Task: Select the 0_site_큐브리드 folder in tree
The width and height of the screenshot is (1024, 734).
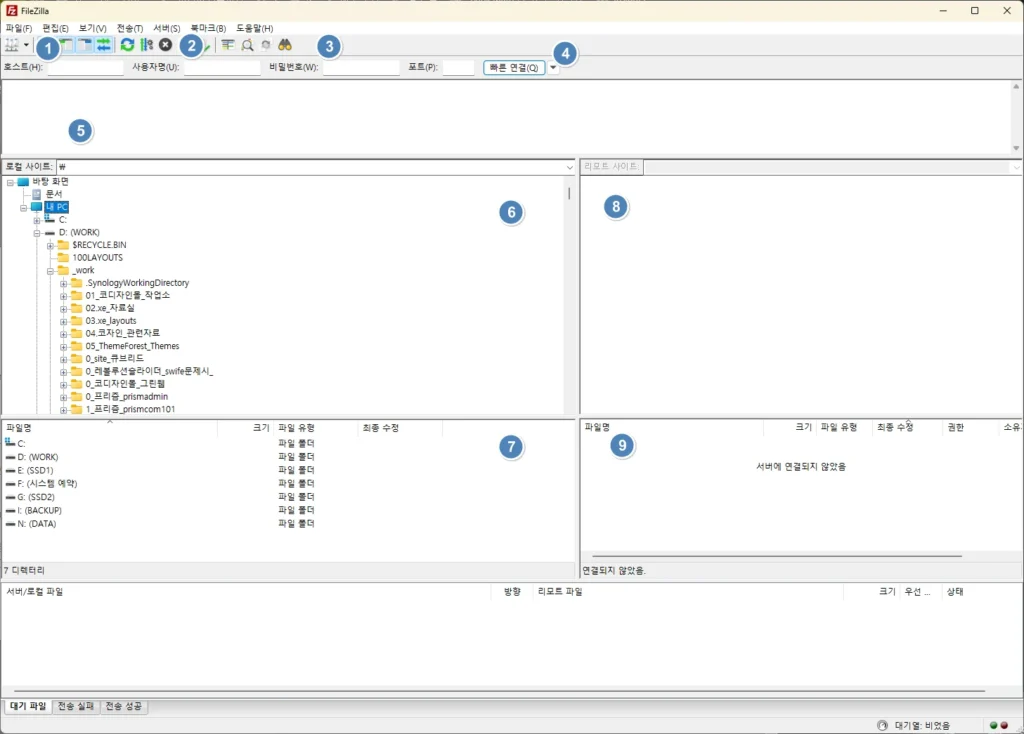Action: coord(114,359)
